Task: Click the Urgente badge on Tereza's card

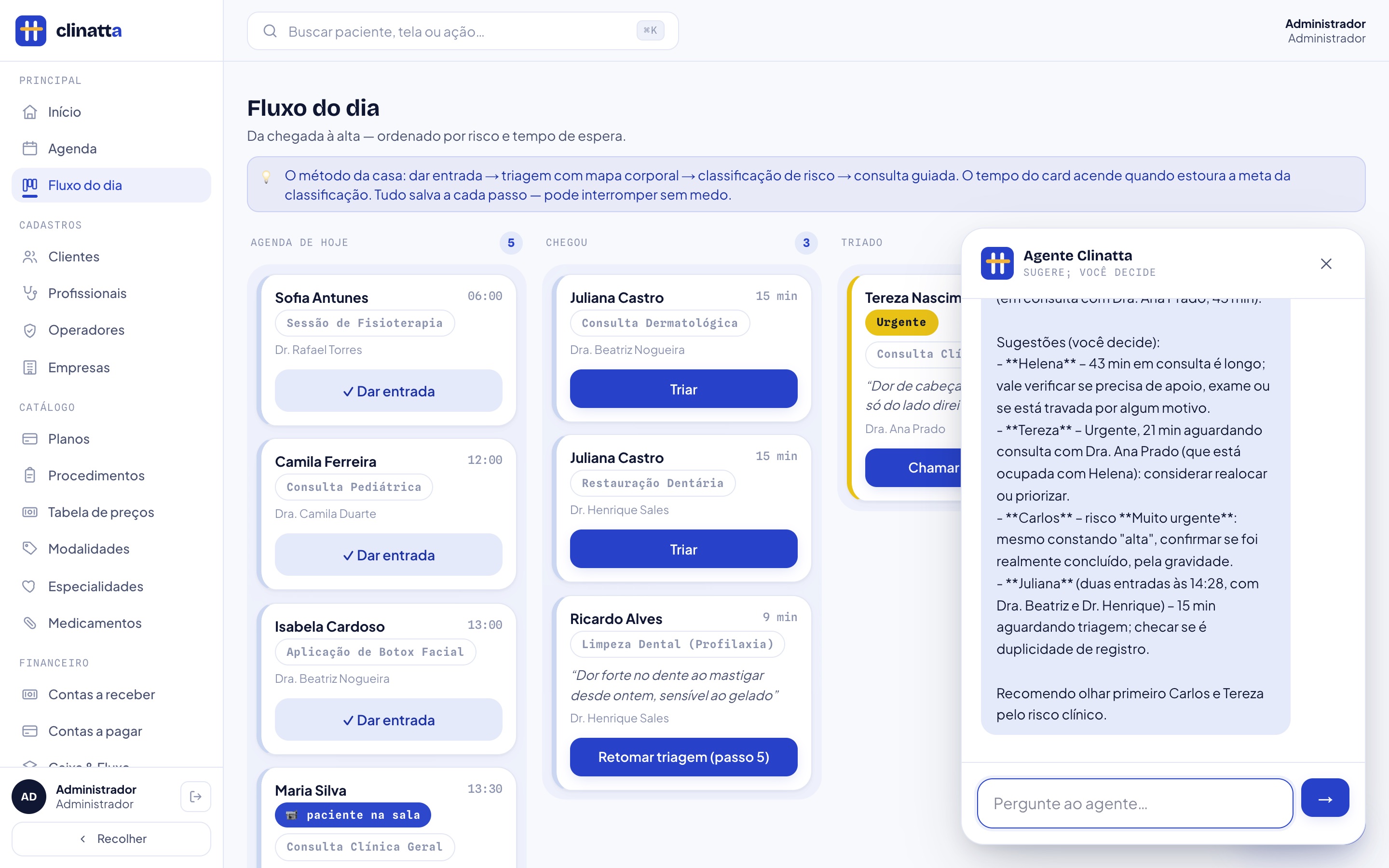Action: 901,323
